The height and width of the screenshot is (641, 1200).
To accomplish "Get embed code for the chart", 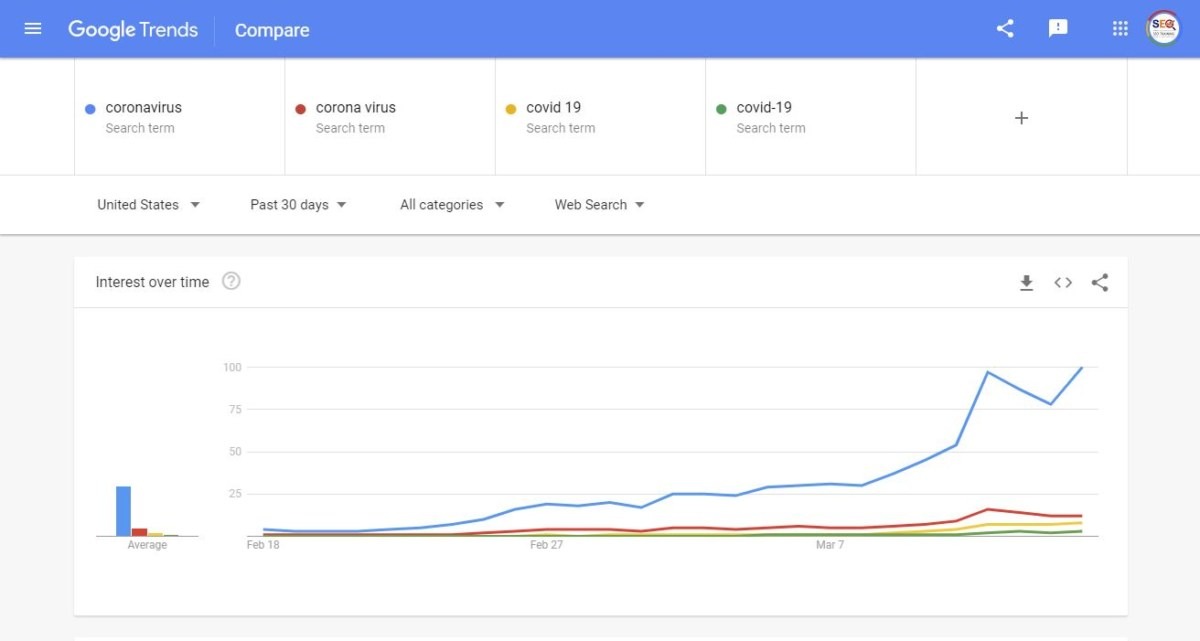I will click(1063, 283).
